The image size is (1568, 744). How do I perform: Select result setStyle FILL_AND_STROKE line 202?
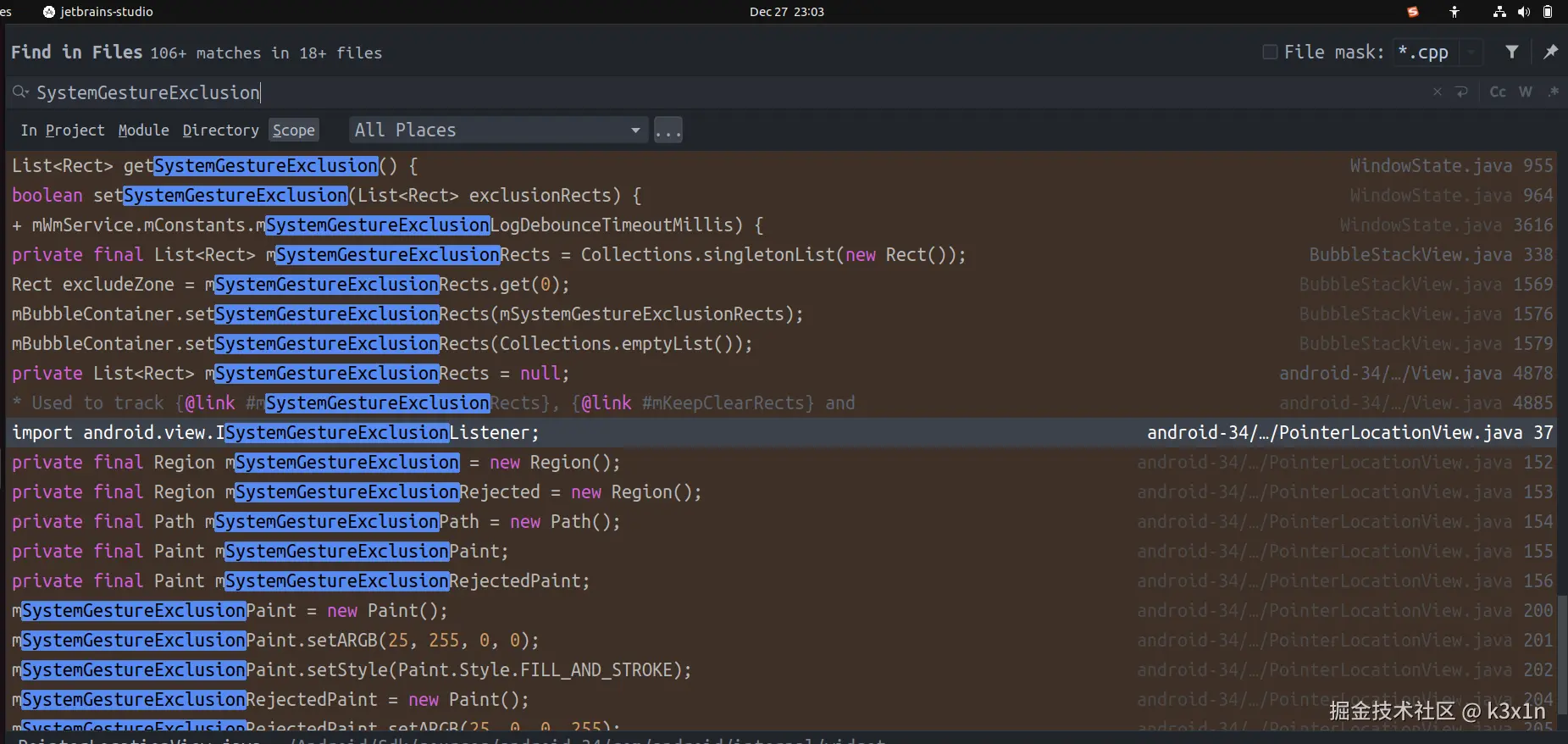click(783, 669)
